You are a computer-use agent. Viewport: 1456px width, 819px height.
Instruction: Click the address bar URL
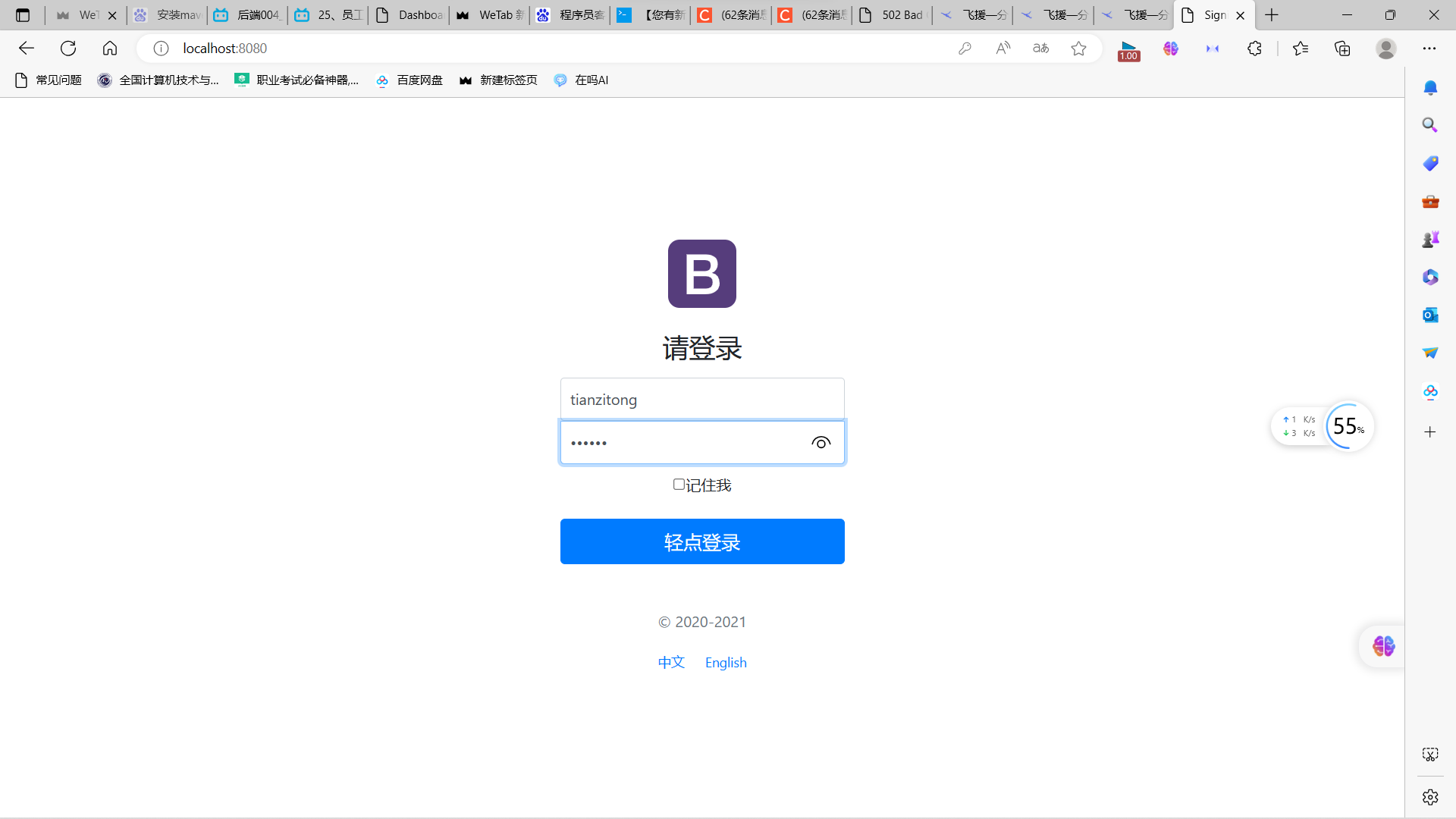(224, 49)
